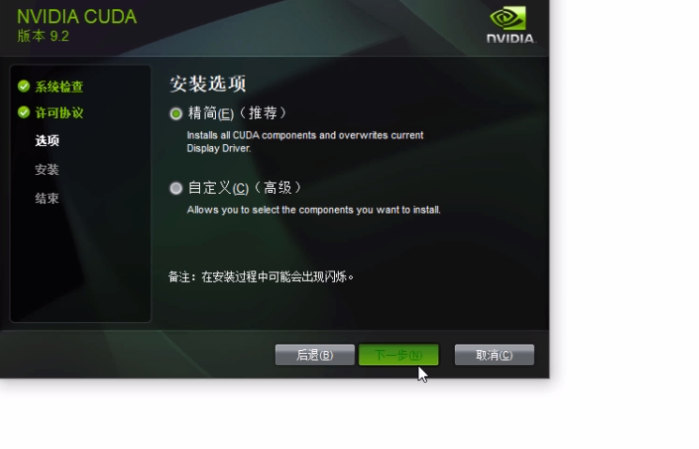Click the 取消(C) cancel button

(x=494, y=355)
